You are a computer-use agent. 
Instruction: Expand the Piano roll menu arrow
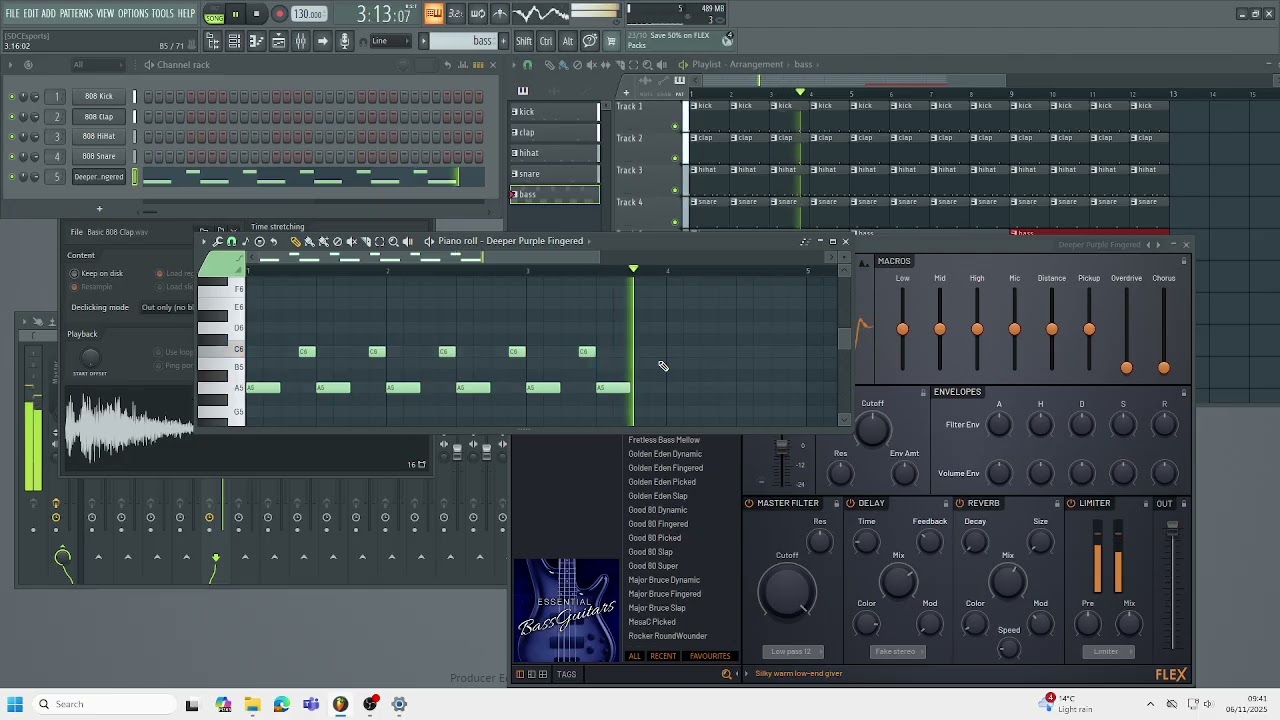pos(203,241)
